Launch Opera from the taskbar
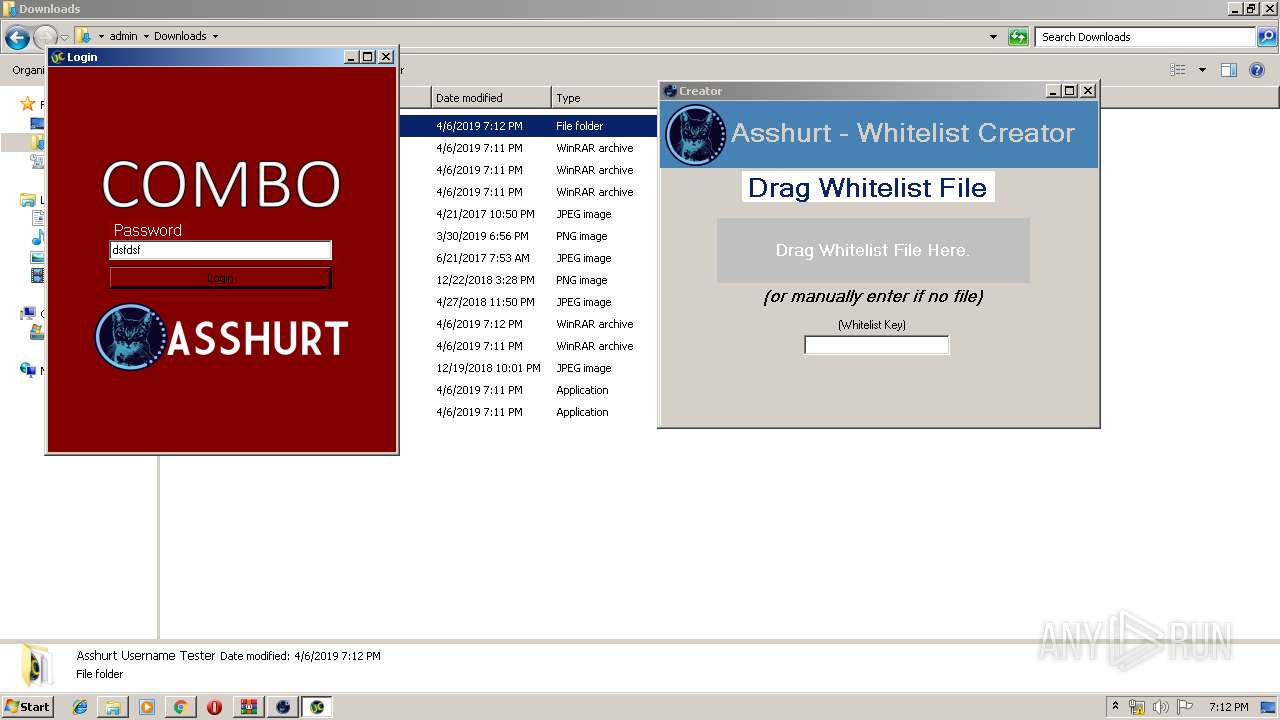 tap(214, 707)
